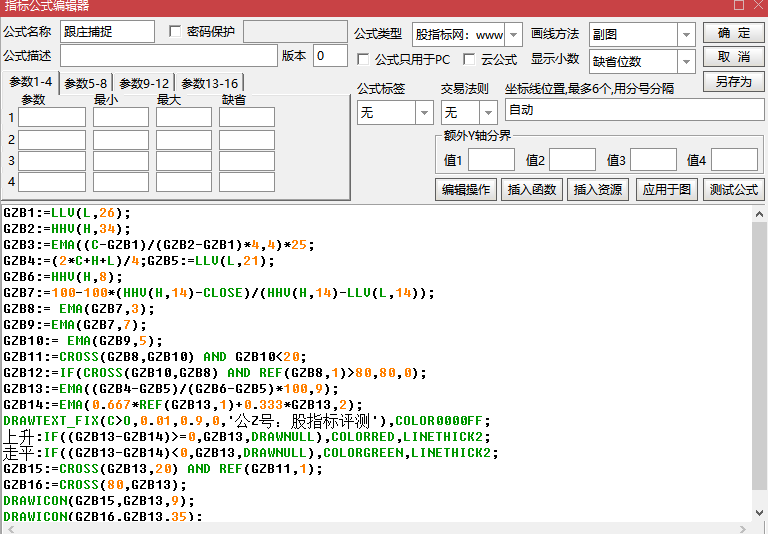768x534 pixels.
Task: Click the vertical scrollbar down arrow
Action: [x=759, y=513]
